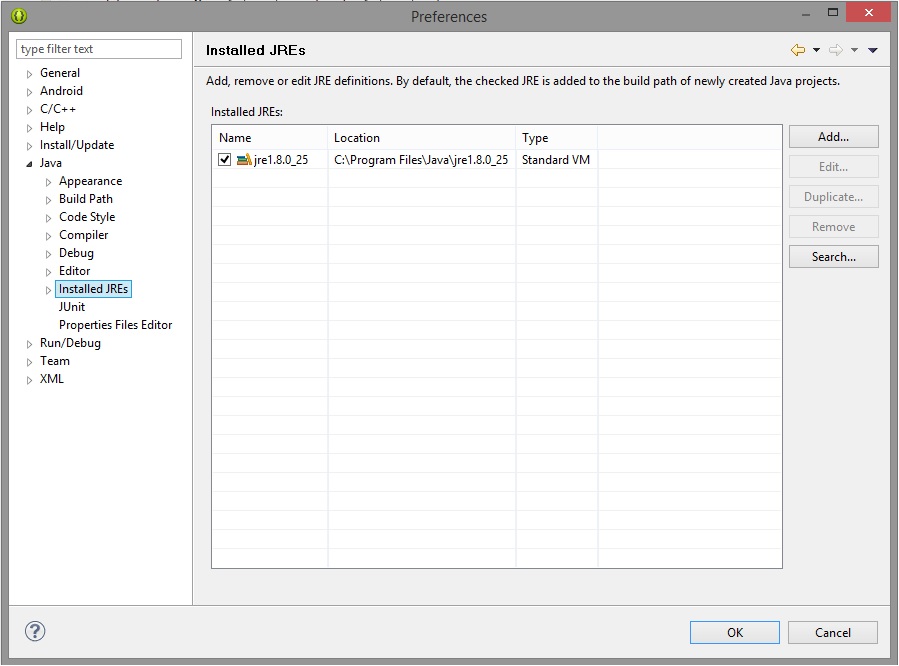Image resolution: width=899 pixels, height=666 pixels.
Task: Expand the Help tree node
Action: 29,128
